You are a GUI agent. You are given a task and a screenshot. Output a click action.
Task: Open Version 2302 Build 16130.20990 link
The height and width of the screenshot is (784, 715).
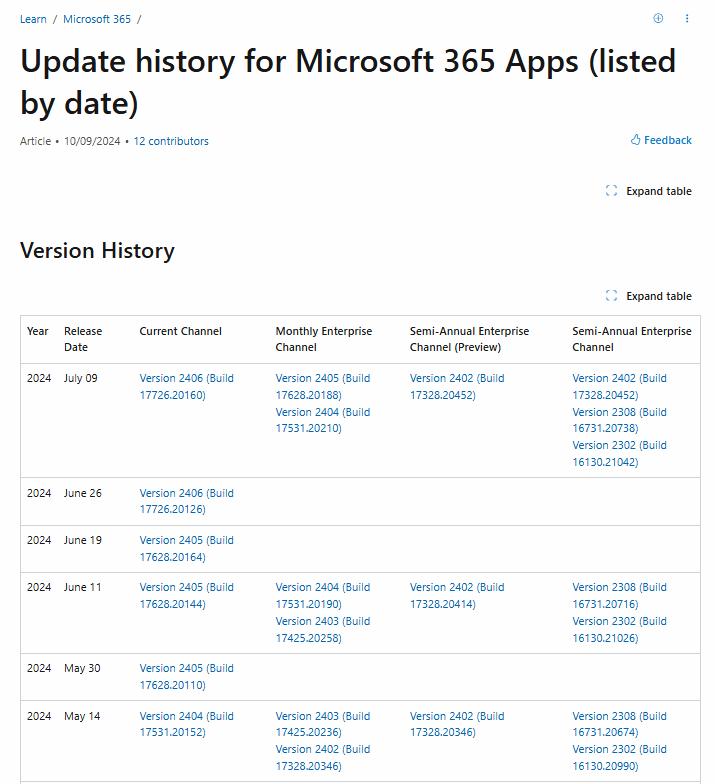pos(620,758)
